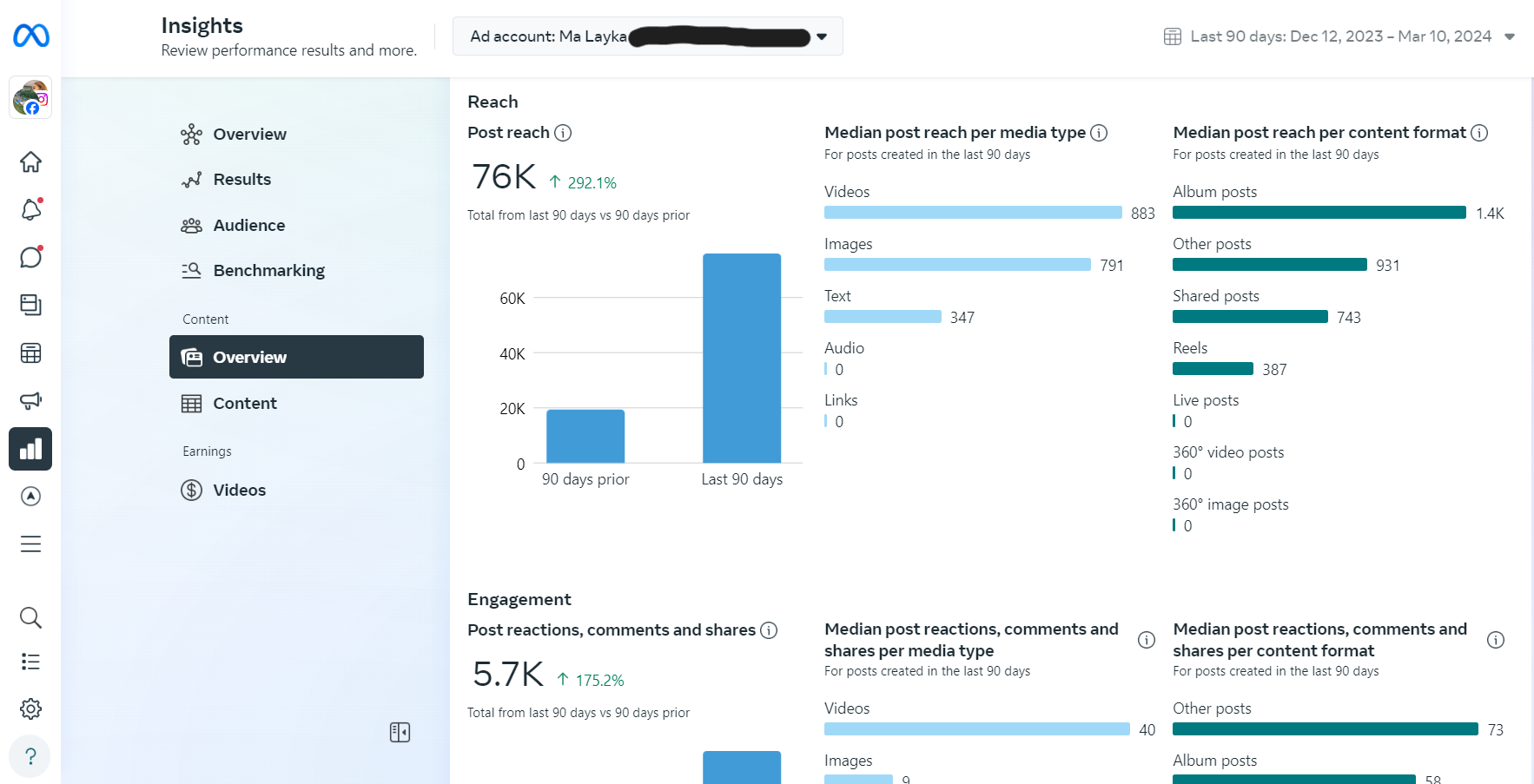Screen dimensions: 1534x784
Task: Go to the Audience insights section
Action: coord(248,226)
